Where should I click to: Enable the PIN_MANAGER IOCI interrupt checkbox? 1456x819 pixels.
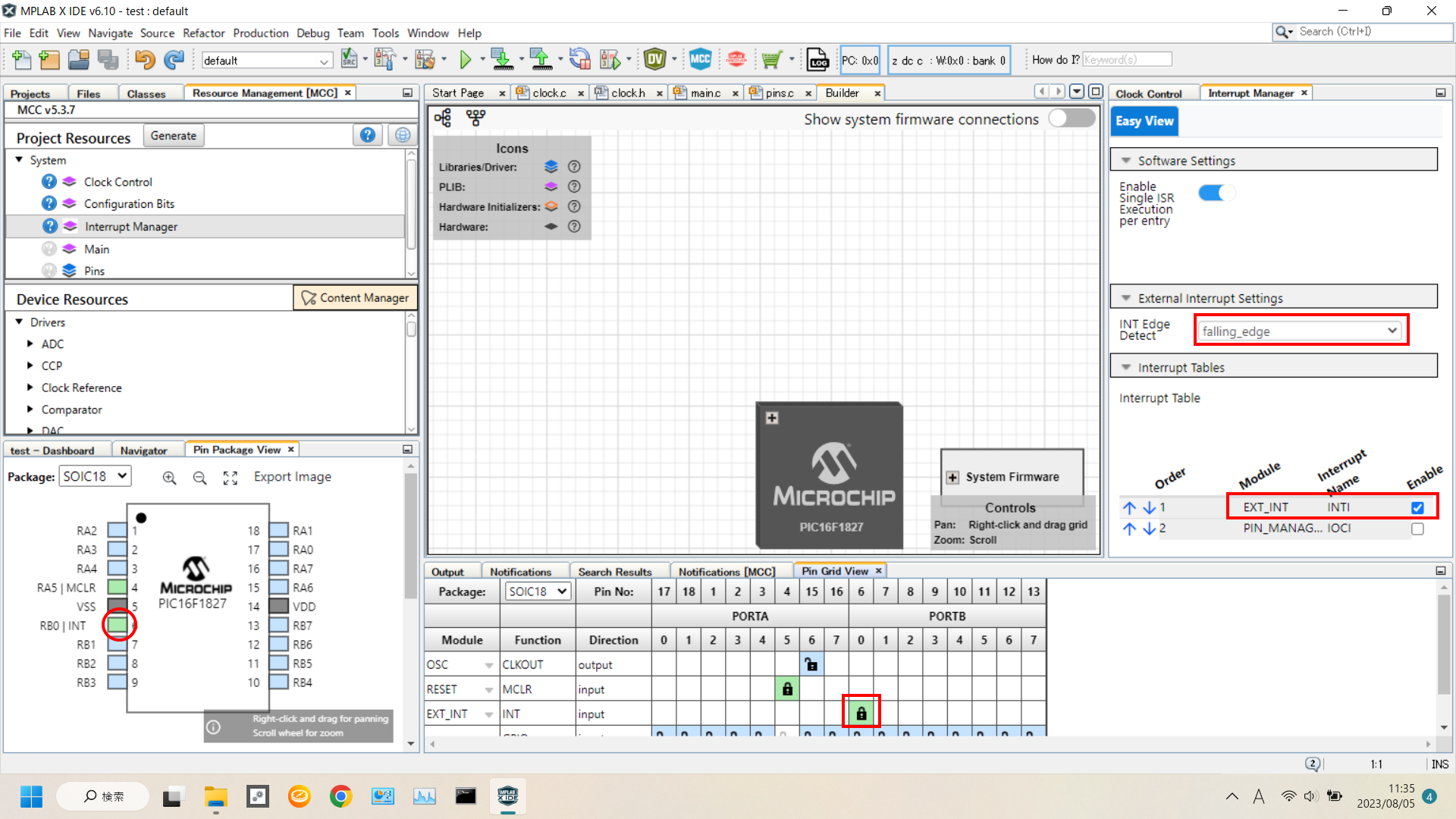pyautogui.click(x=1417, y=529)
